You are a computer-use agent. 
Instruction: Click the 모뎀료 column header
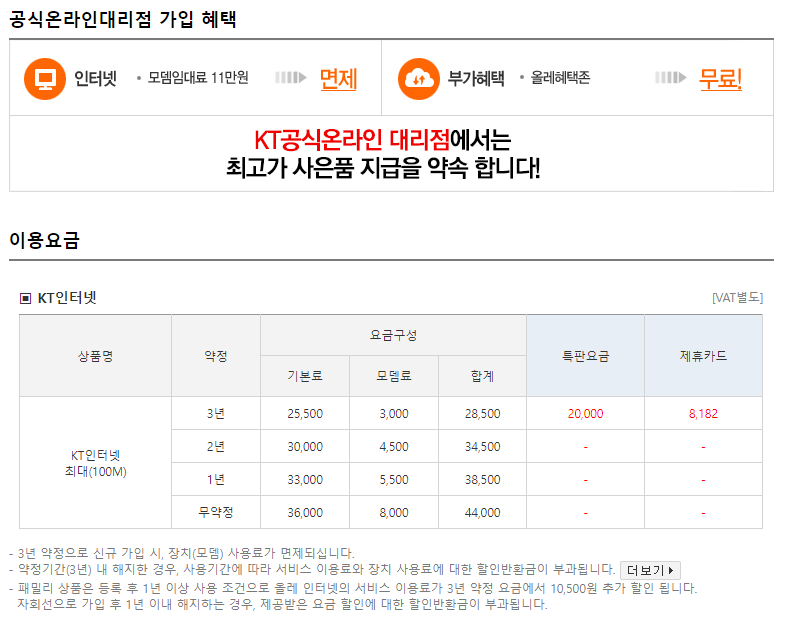[394, 376]
